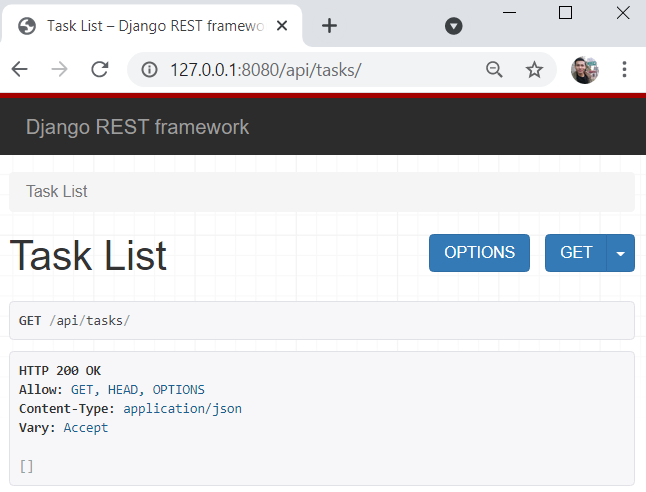This screenshot has height=492, width=646.
Task: View site information icon
Action: pos(149,70)
